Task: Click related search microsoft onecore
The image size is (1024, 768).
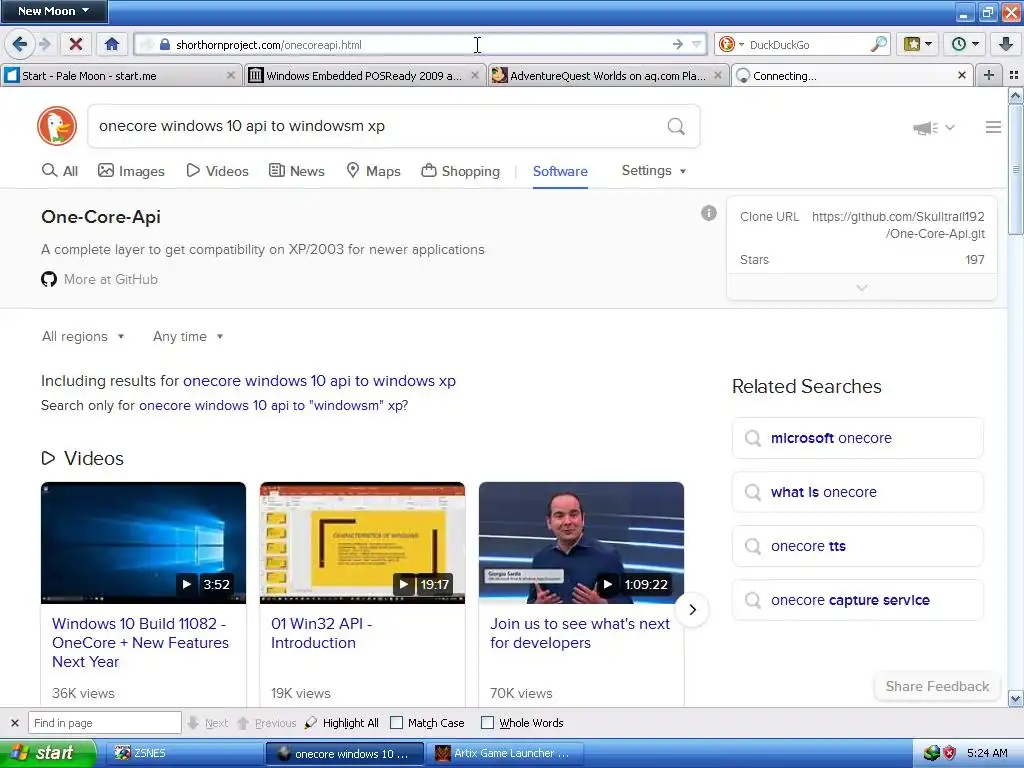Action: point(857,438)
